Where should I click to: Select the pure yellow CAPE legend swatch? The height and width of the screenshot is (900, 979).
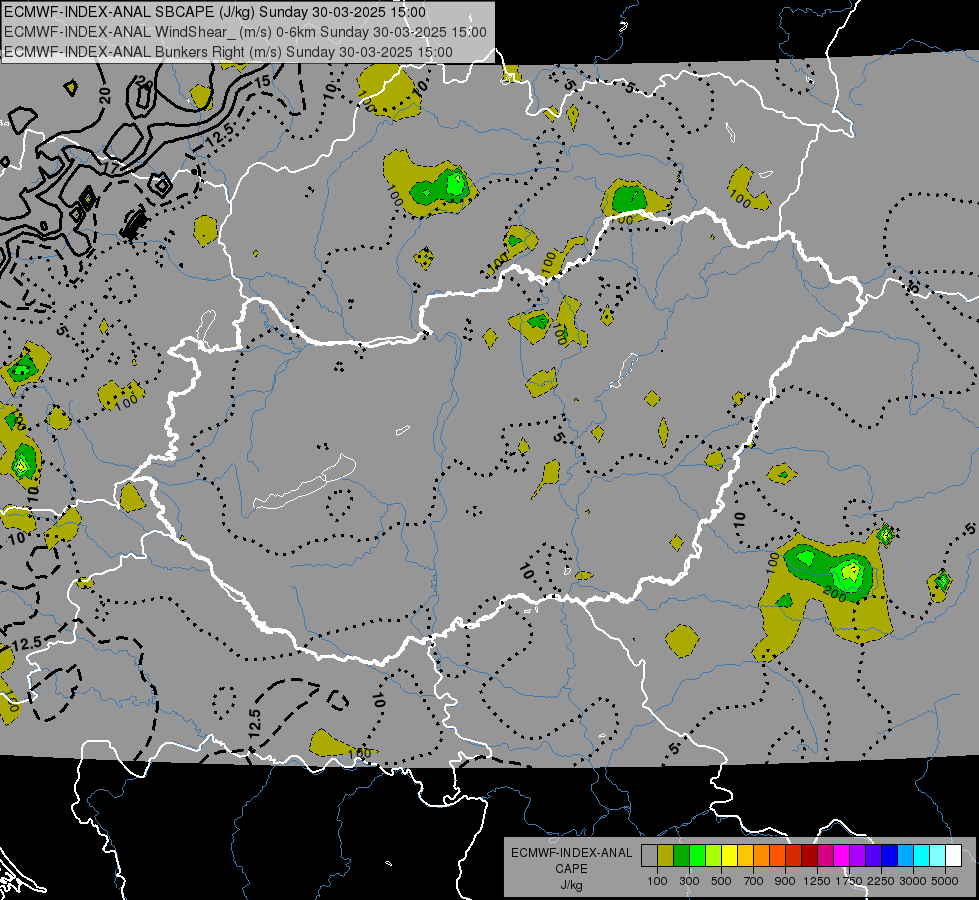729,855
